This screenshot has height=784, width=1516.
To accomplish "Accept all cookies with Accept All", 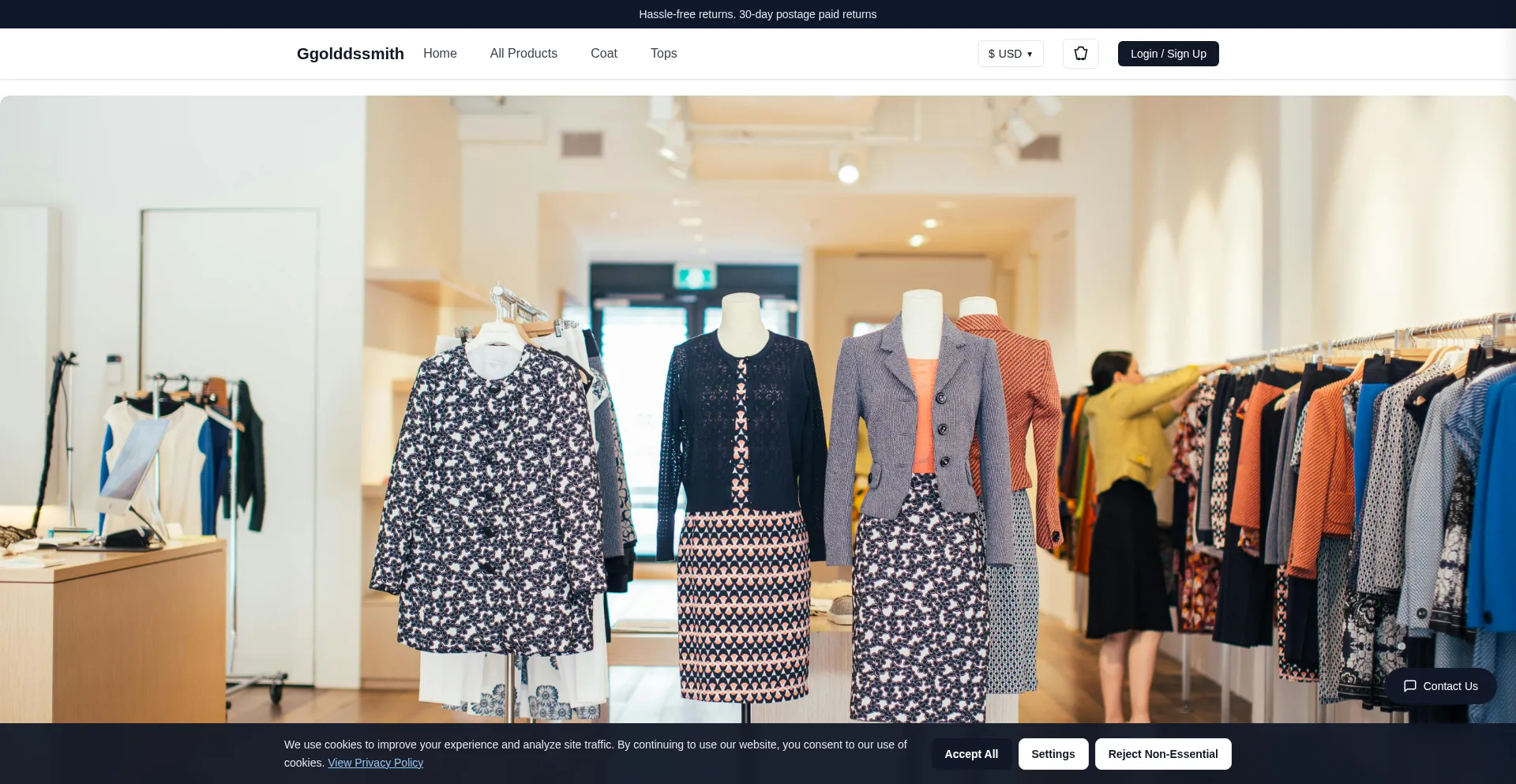I will pyautogui.click(x=970, y=754).
